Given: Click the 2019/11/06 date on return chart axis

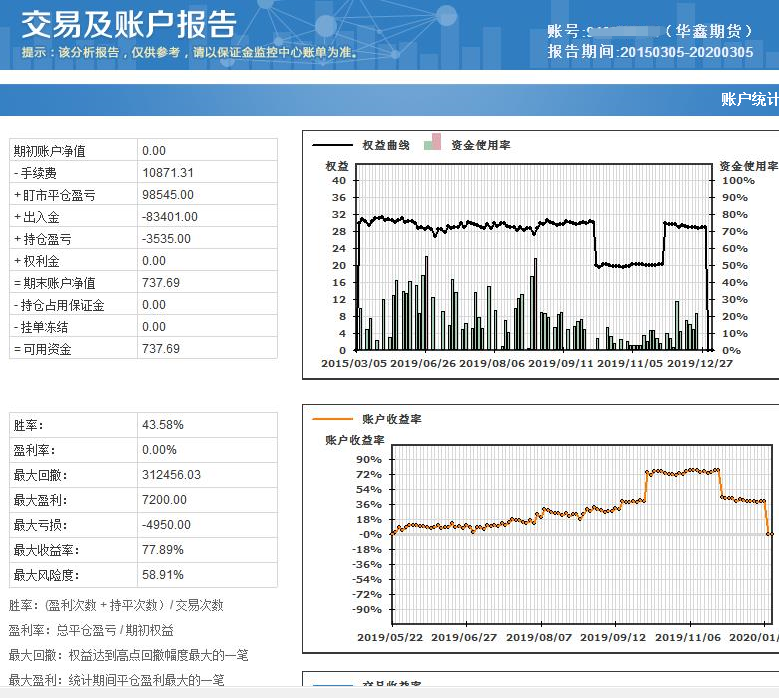Looking at the screenshot, I should tap(688, 637).
